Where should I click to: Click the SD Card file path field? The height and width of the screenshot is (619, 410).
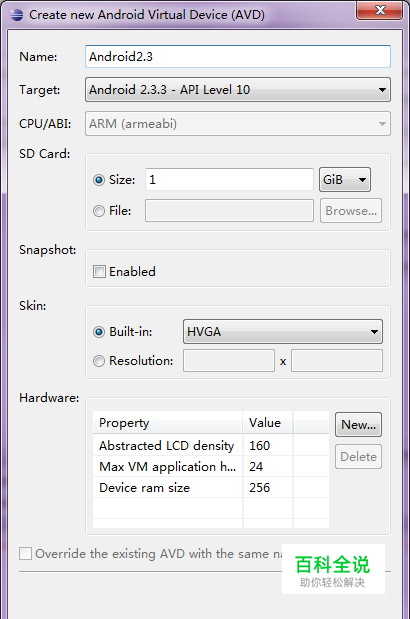coord(229,210)
